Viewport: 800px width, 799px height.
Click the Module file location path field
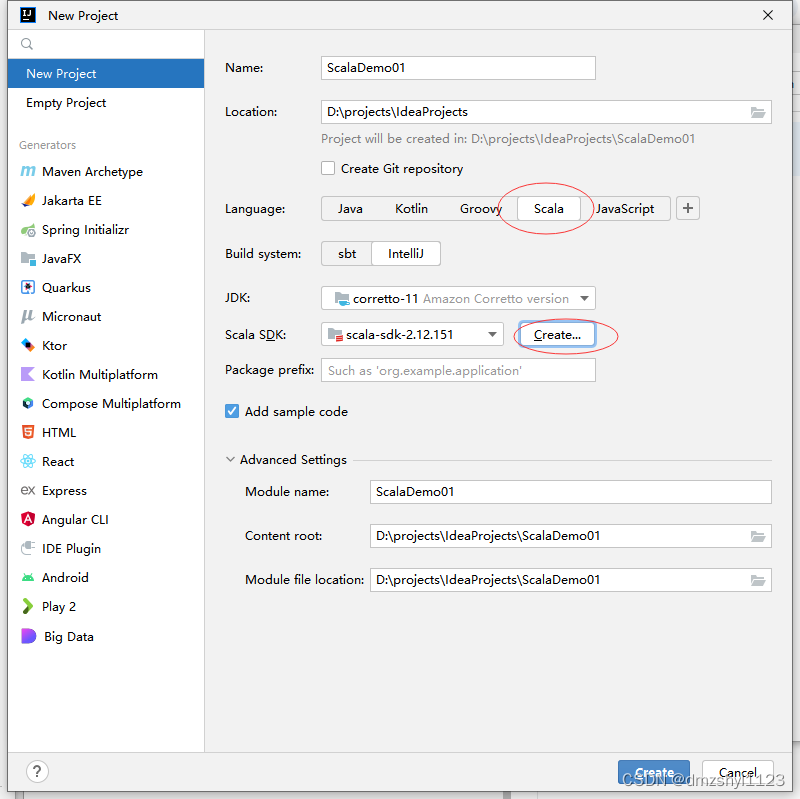click(x=560, y=580)
